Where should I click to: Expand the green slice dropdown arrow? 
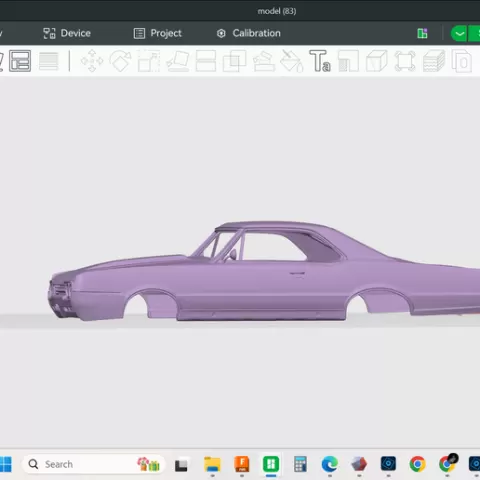459,33
